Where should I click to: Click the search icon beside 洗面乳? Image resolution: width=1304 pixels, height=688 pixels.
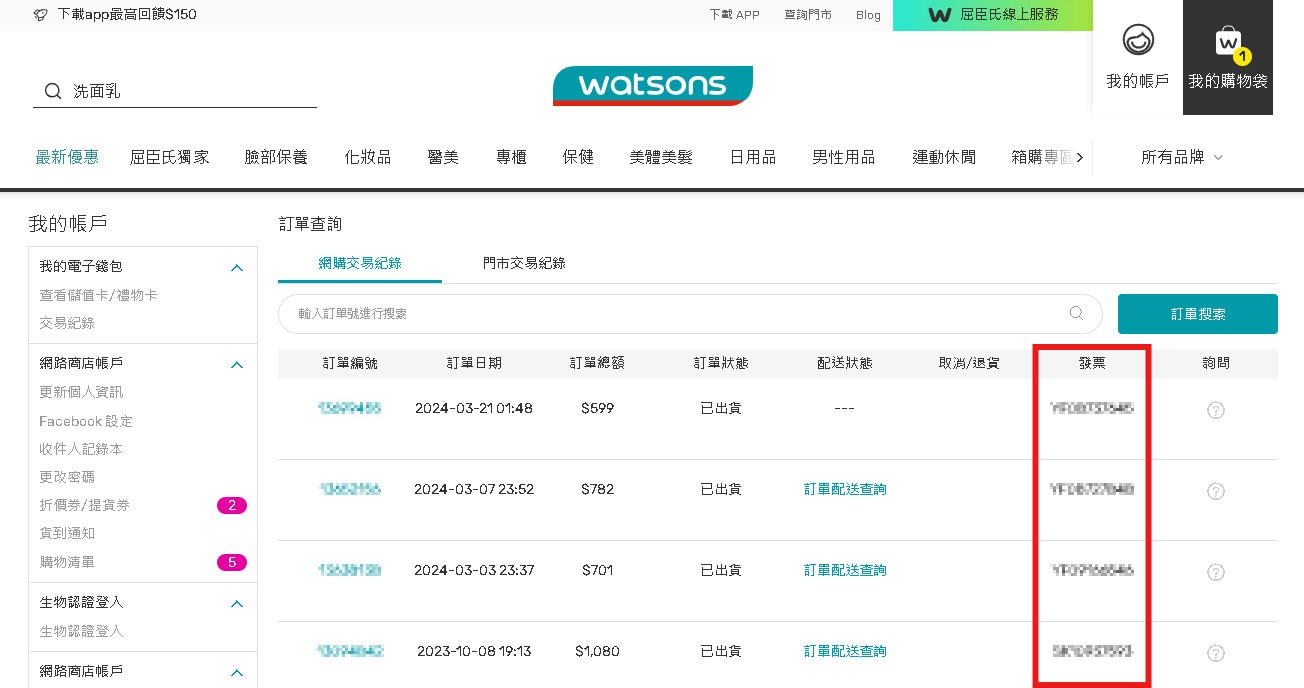tap(53, 92)
